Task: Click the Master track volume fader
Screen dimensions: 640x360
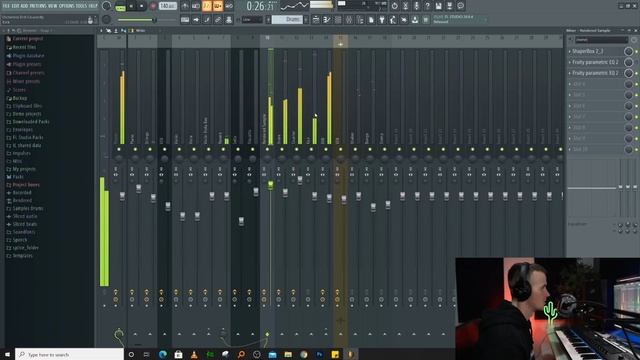Action: [x=122, y=196]
